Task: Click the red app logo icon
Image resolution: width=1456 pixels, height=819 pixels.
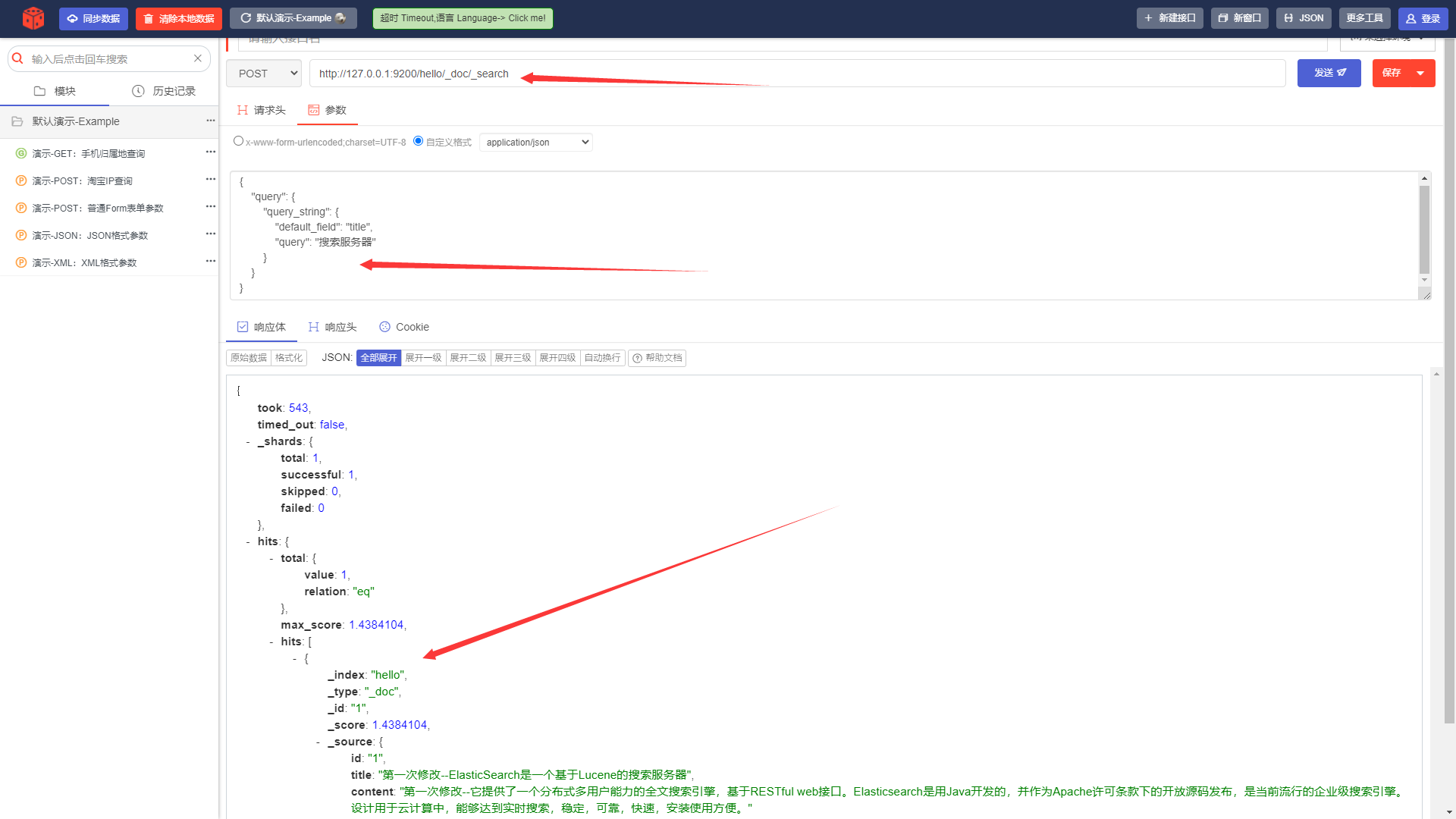Action: 31,18
